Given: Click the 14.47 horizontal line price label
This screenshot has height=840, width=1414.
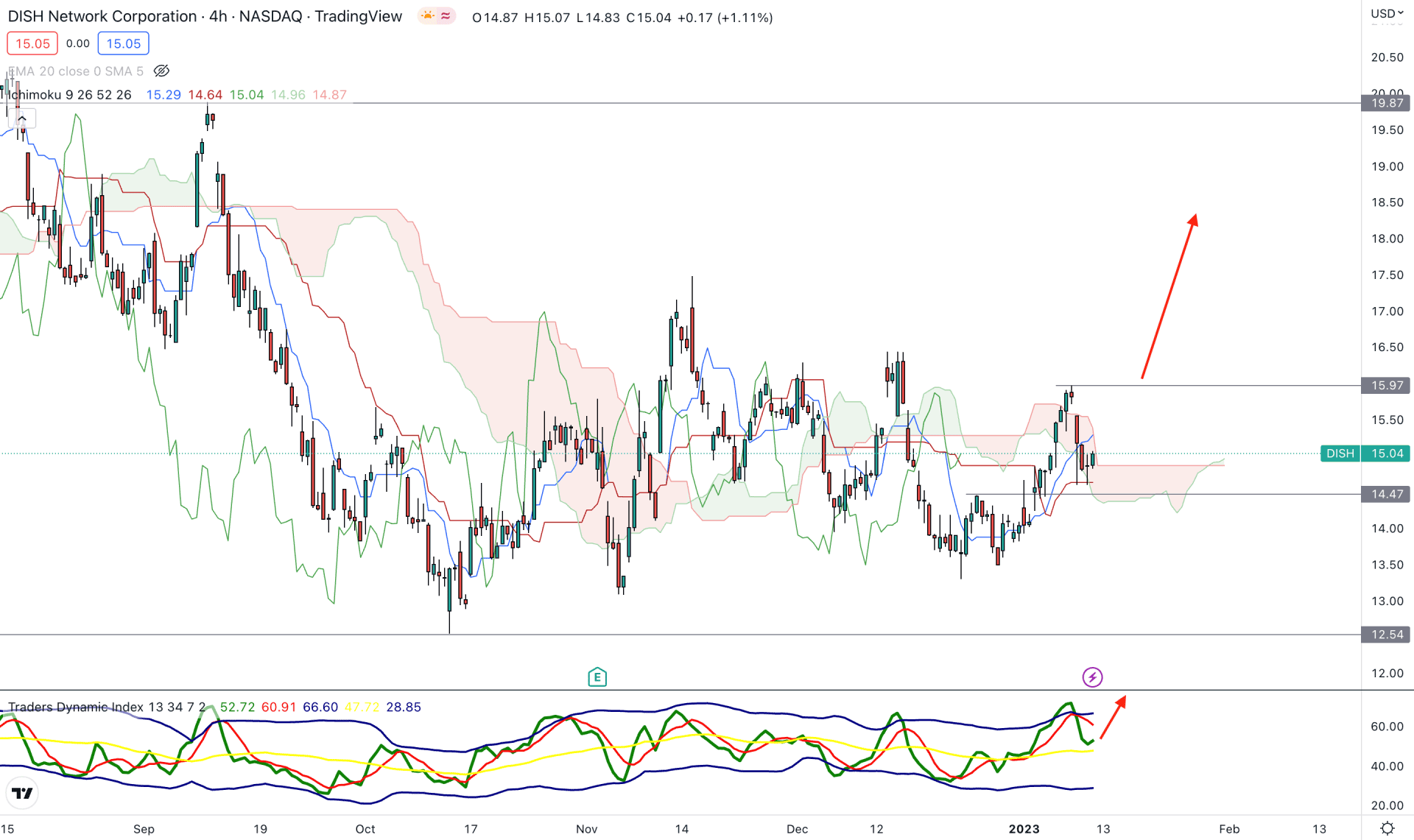Looking at the screenshot, I should coord(1386,494).
